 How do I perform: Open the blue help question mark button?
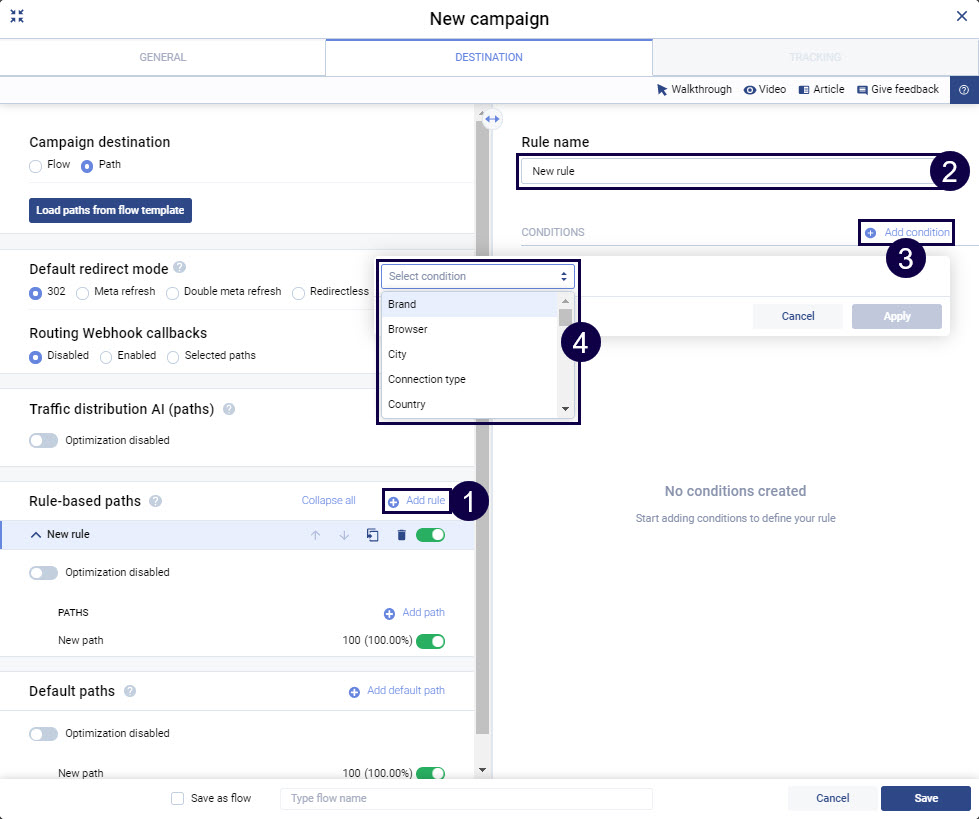click(963, 90)
